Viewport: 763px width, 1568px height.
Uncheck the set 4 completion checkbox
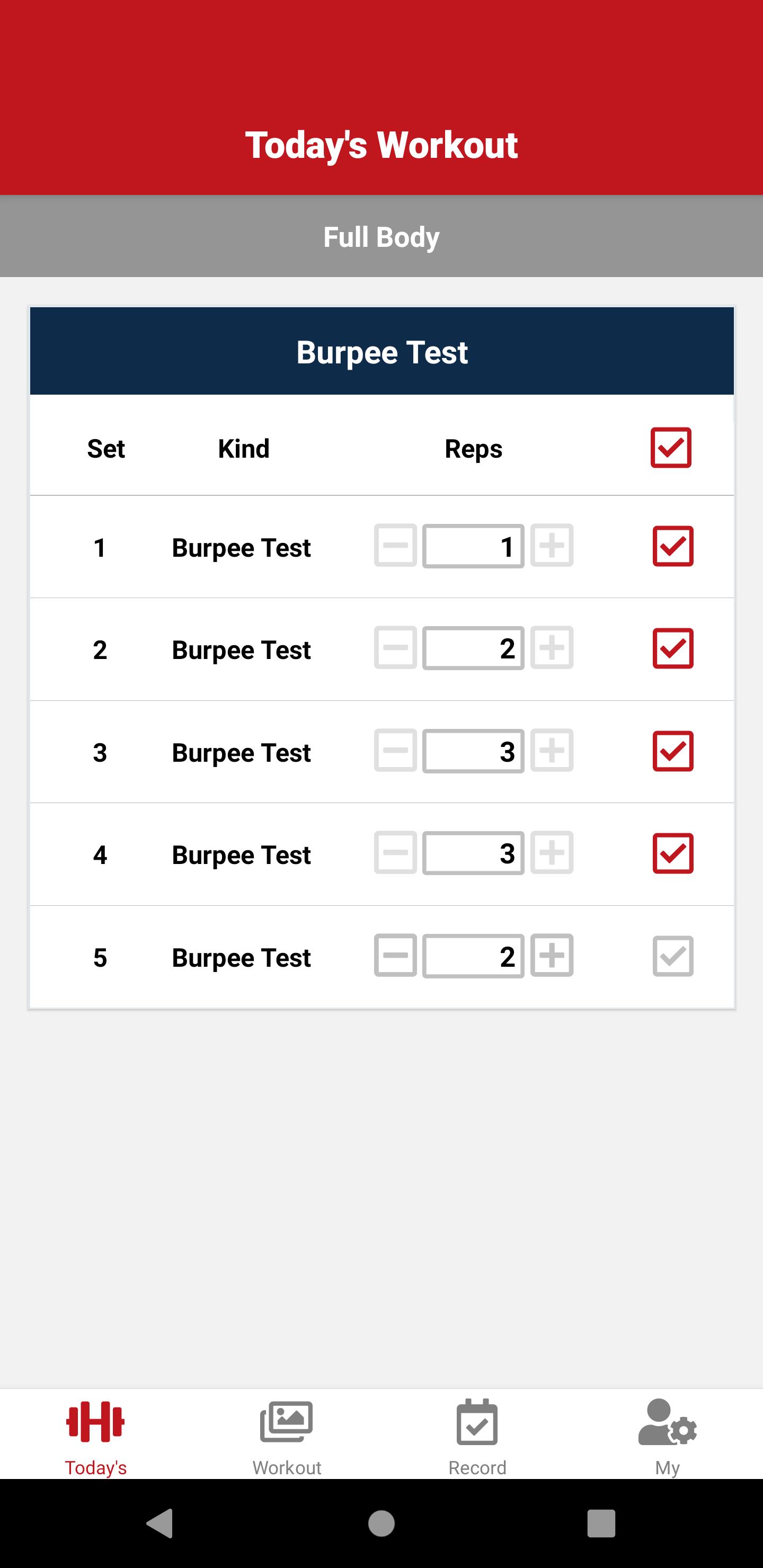click(673, 853)
